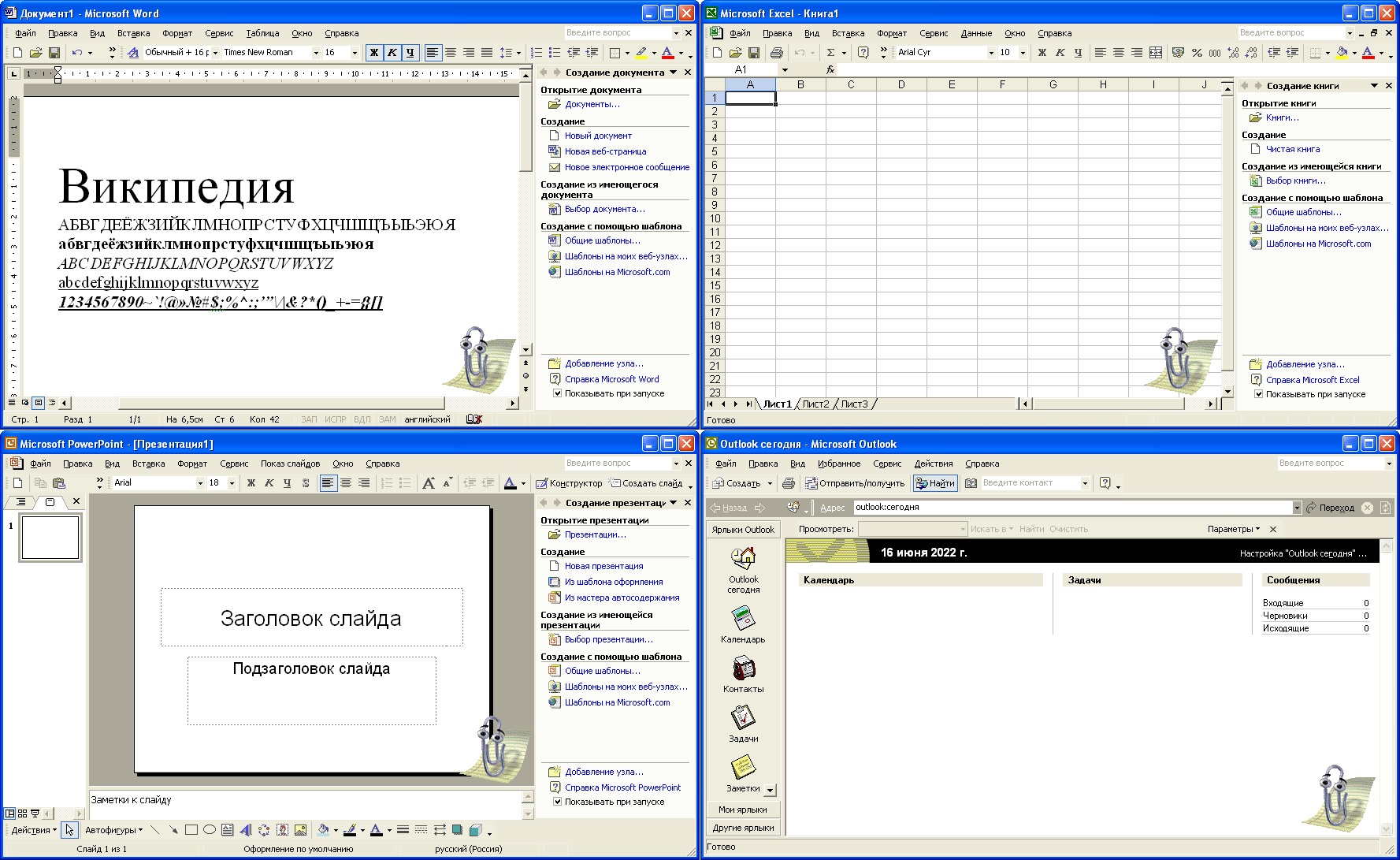
Task: Select the Oval tool in PowerPoint drawing toolbar
Action: pos(209,829)
